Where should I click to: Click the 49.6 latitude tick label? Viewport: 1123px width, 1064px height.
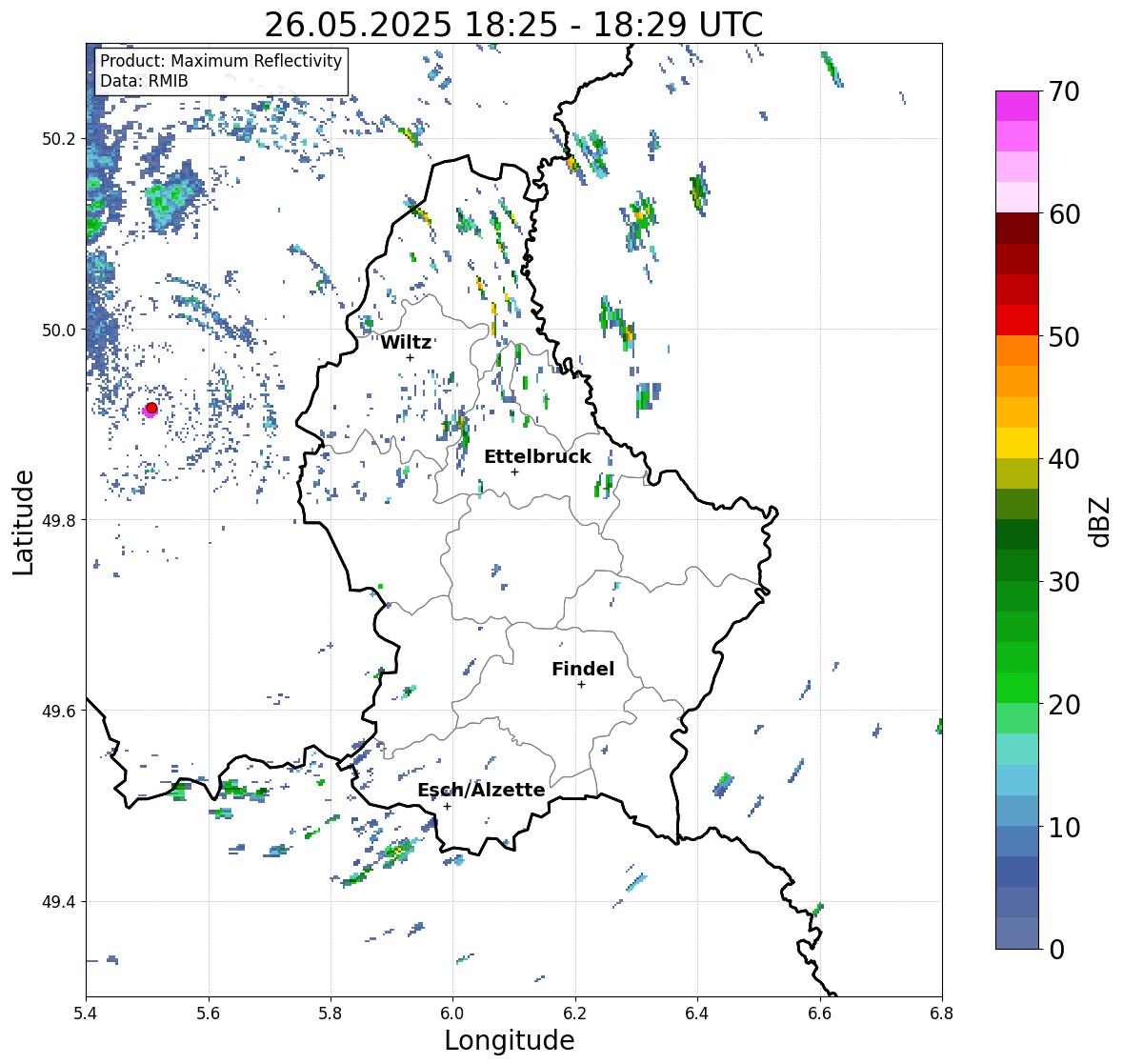pos(59,711)
